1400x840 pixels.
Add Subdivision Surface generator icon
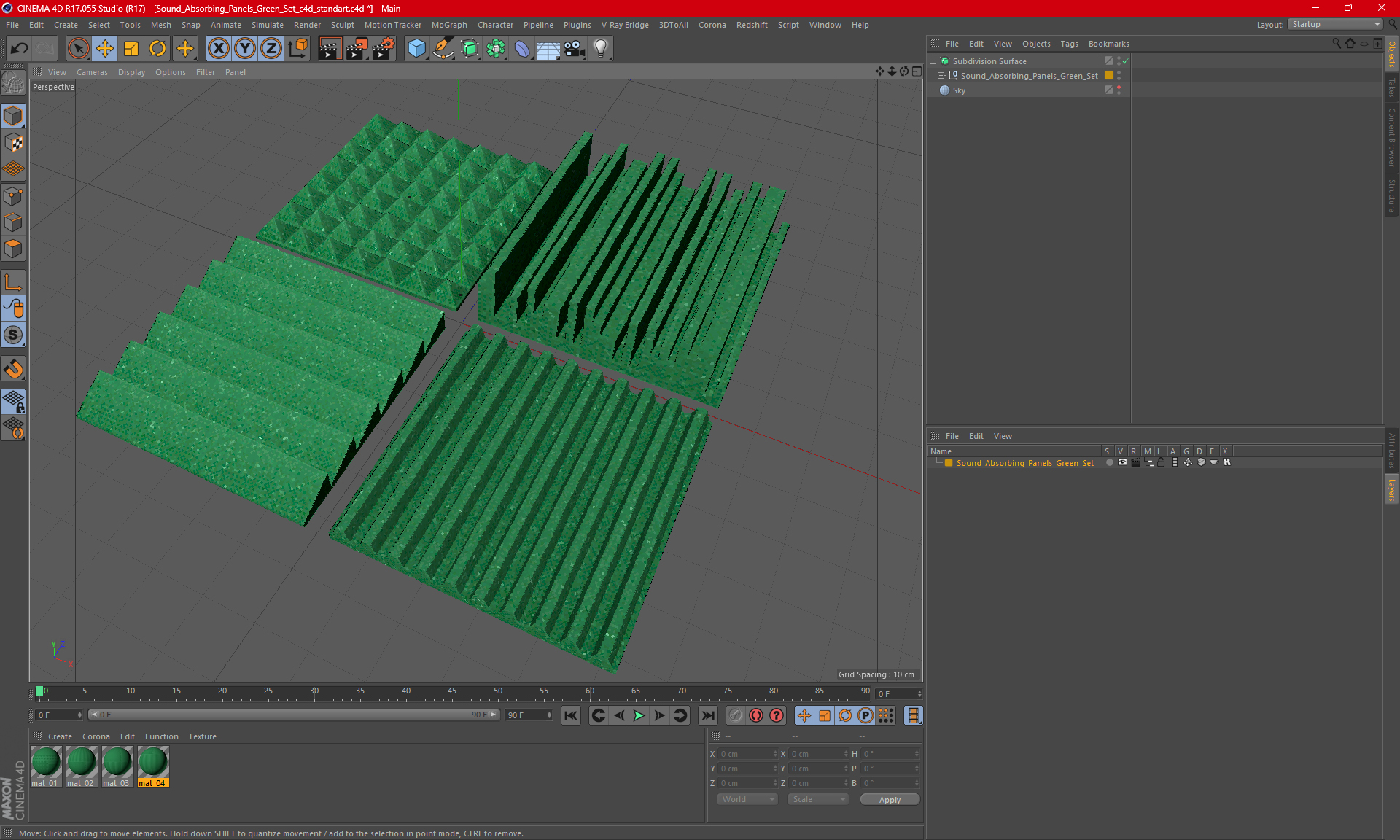470,49
